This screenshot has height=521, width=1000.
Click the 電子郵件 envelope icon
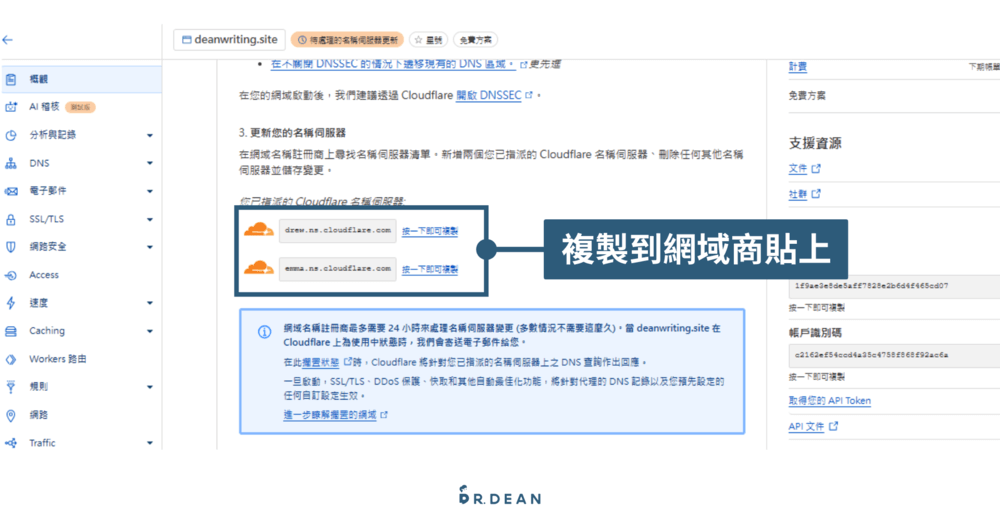11,191
